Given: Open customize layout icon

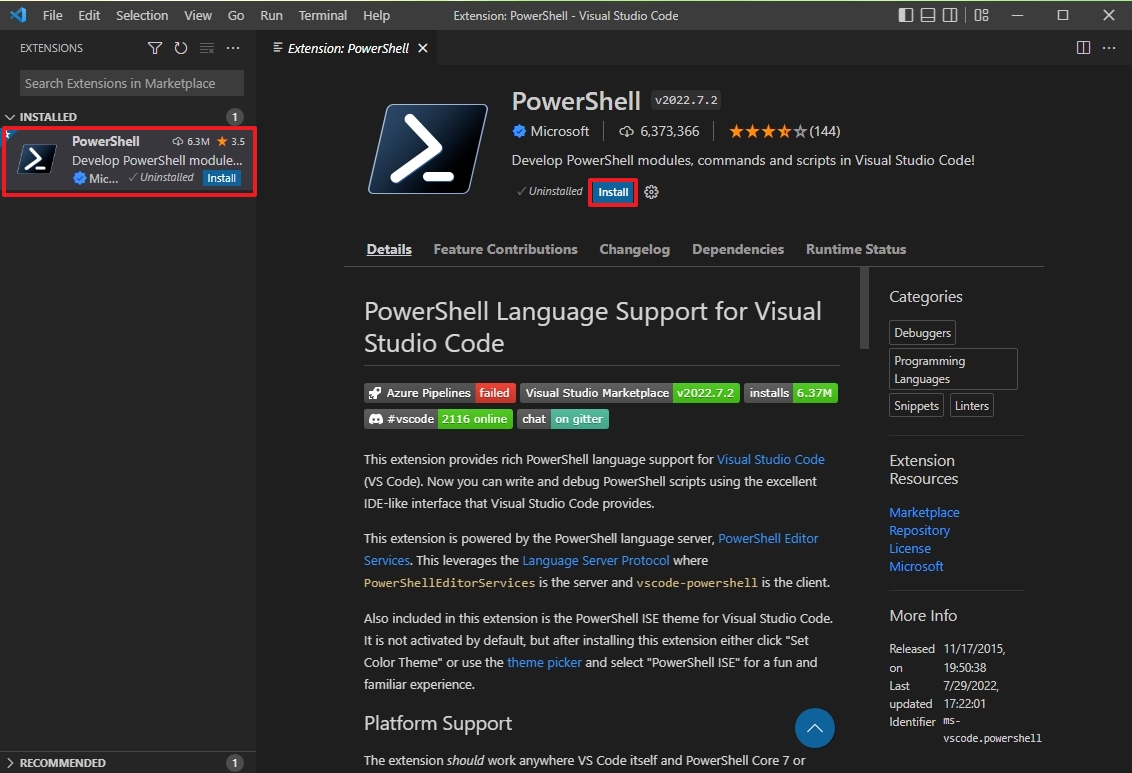Looking at the screenshot, I should (981, 15).
